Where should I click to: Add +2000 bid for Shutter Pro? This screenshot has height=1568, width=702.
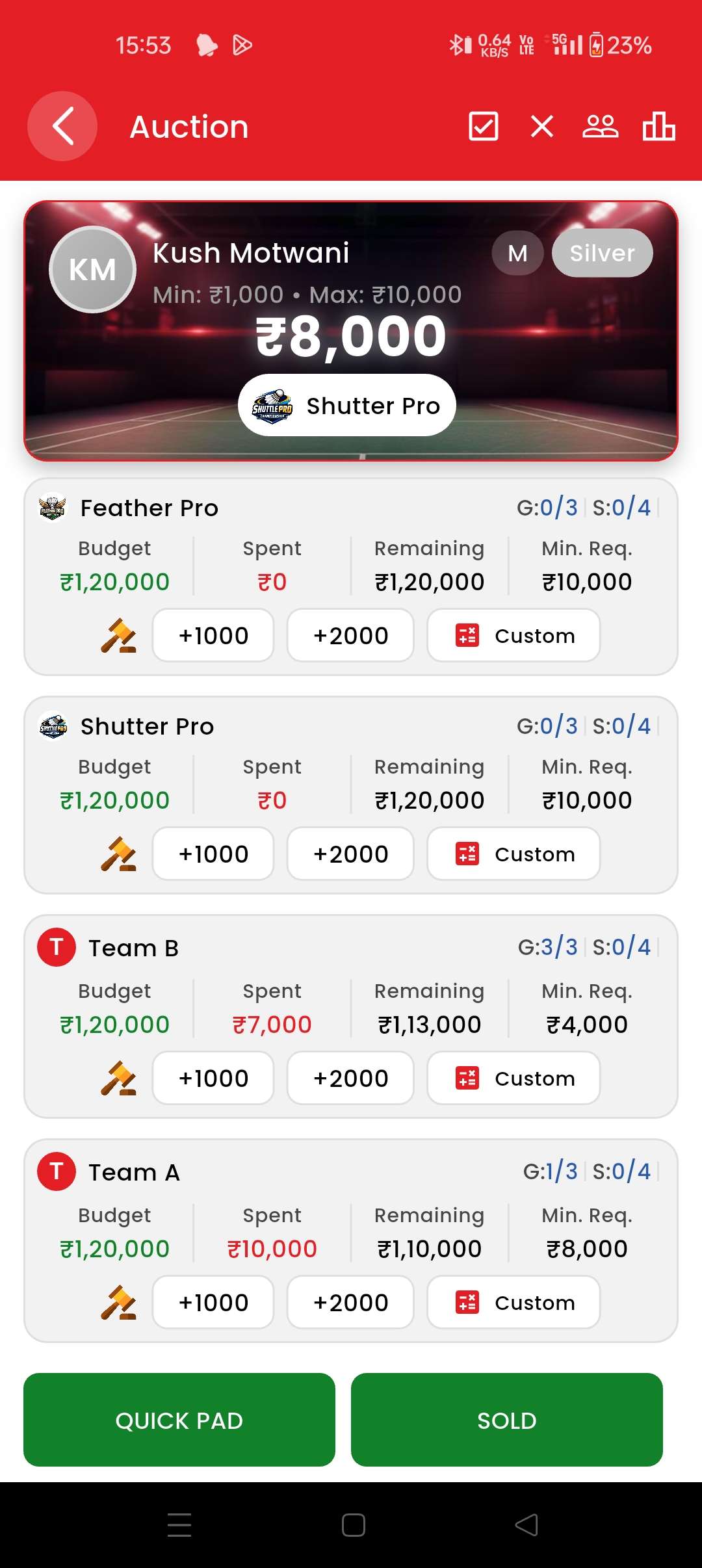pos(350,854)
